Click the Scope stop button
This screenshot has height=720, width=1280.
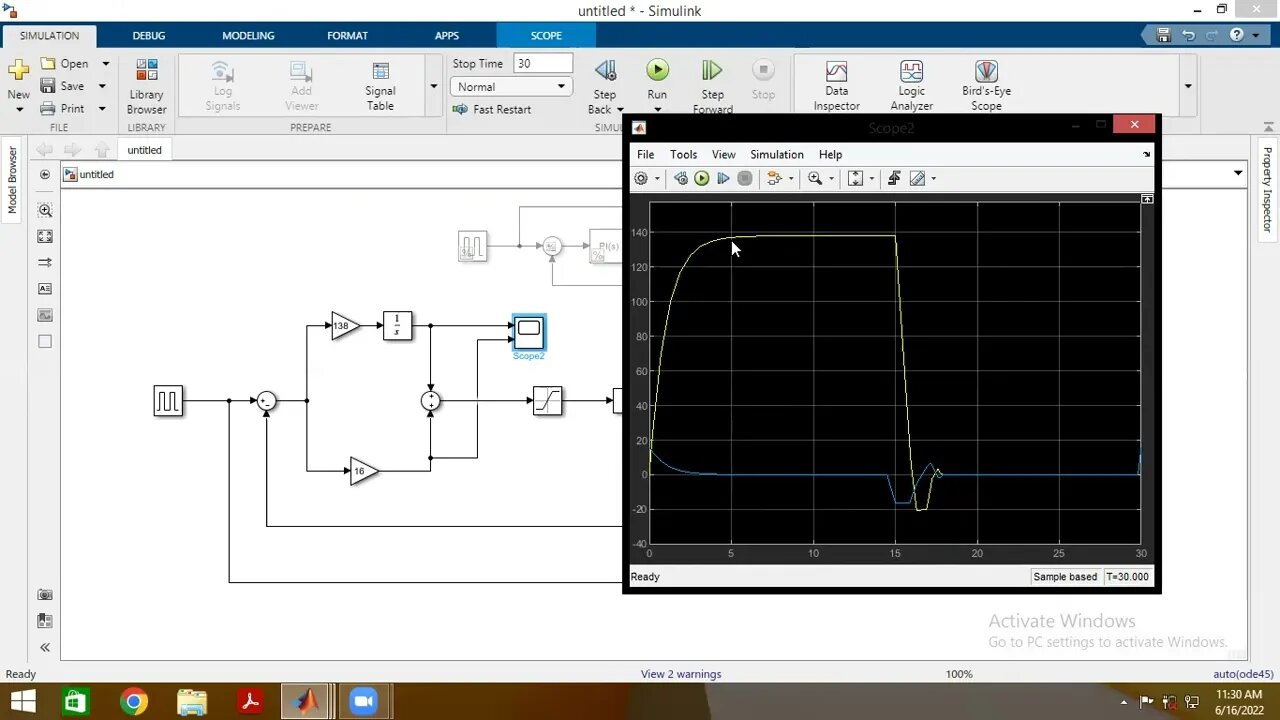point(745,178)
